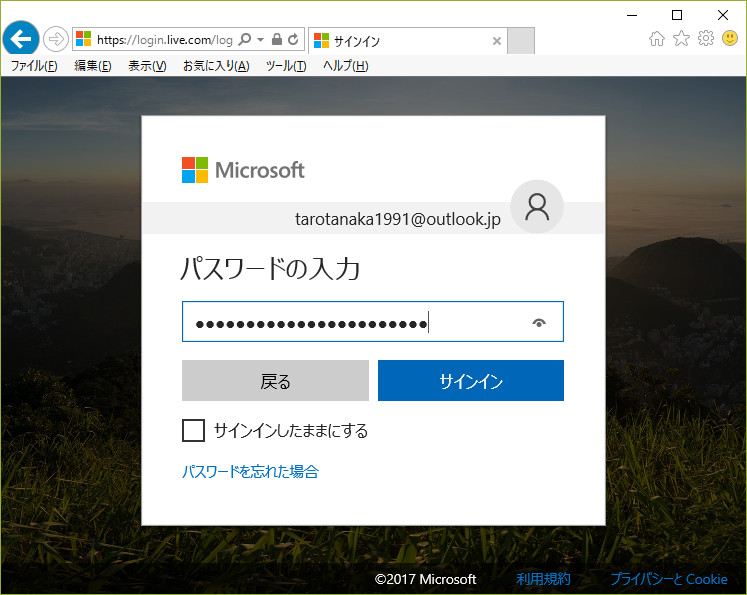Image resolution: width=747 pixels, height=595 pixels.
Task: Open the 利用規約 link
Action: pos(544,579)
